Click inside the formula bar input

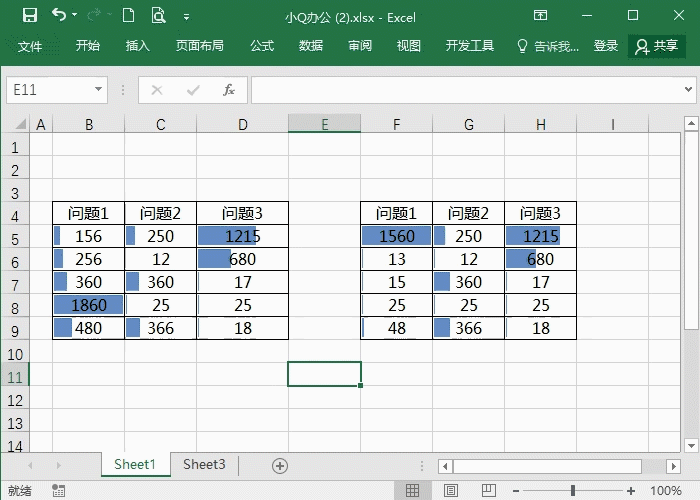(x=467, y=90)
